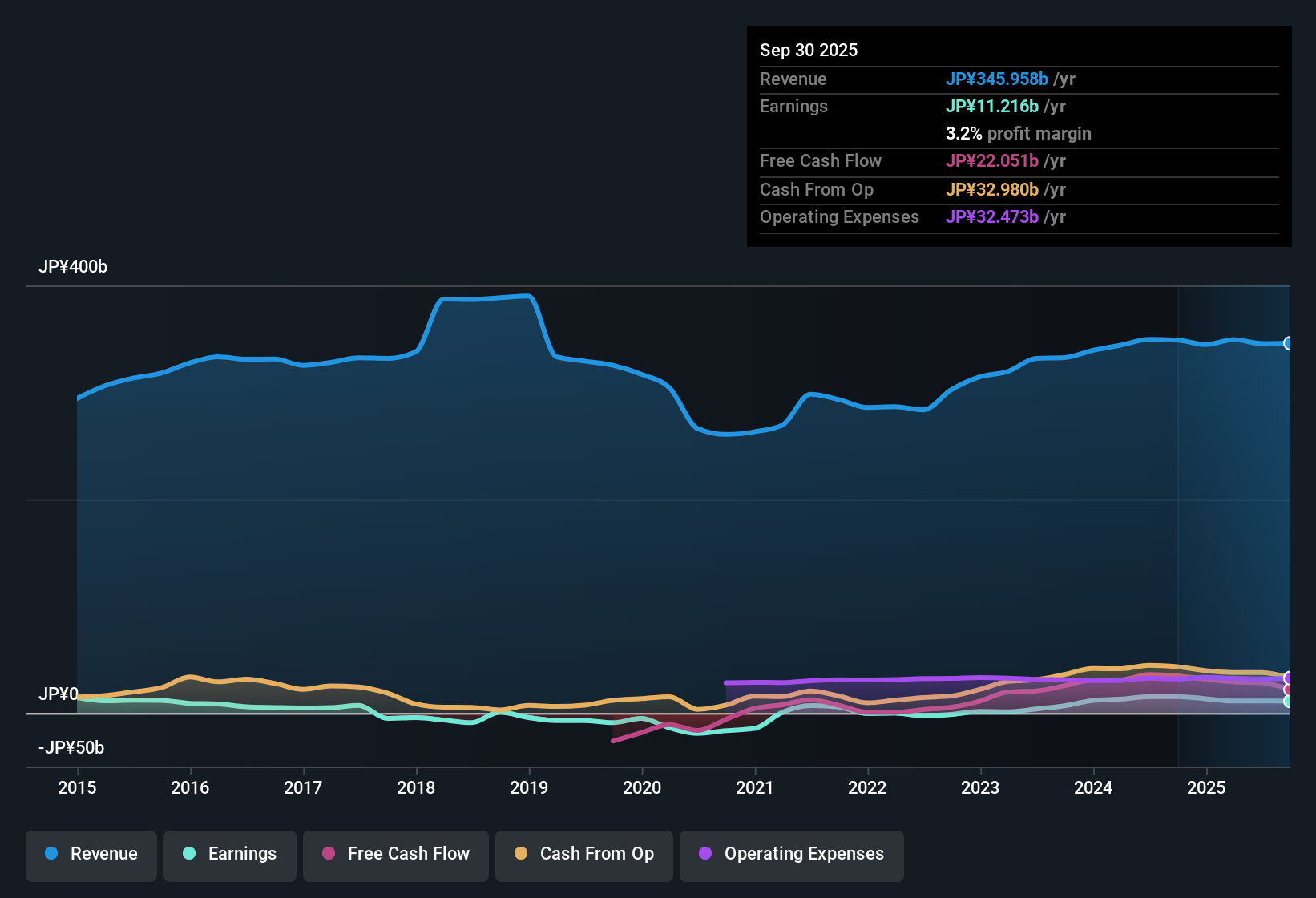Click the Earnings endpoint circle at chart edge

coord(1290,702)
